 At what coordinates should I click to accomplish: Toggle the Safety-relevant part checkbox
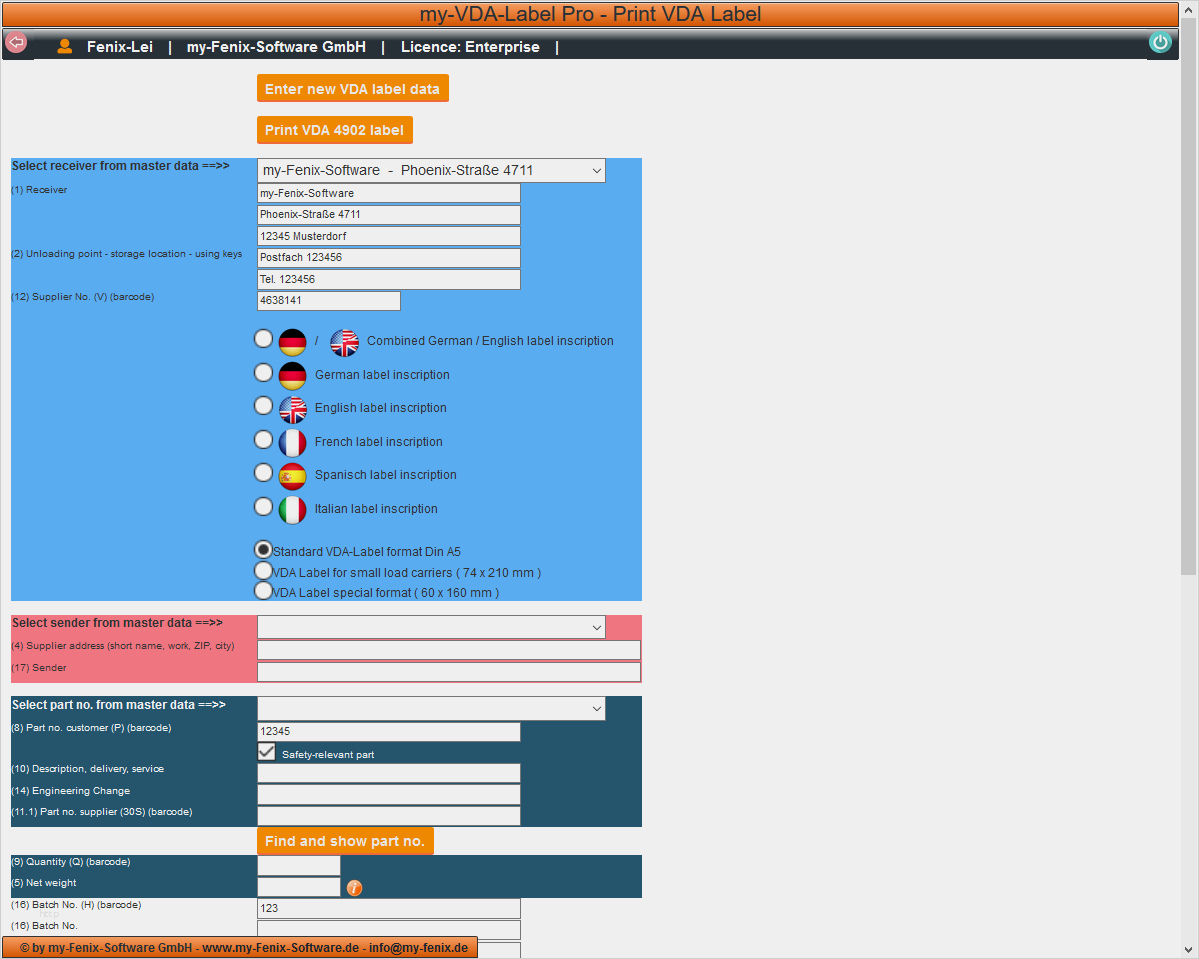coord(266,752)
